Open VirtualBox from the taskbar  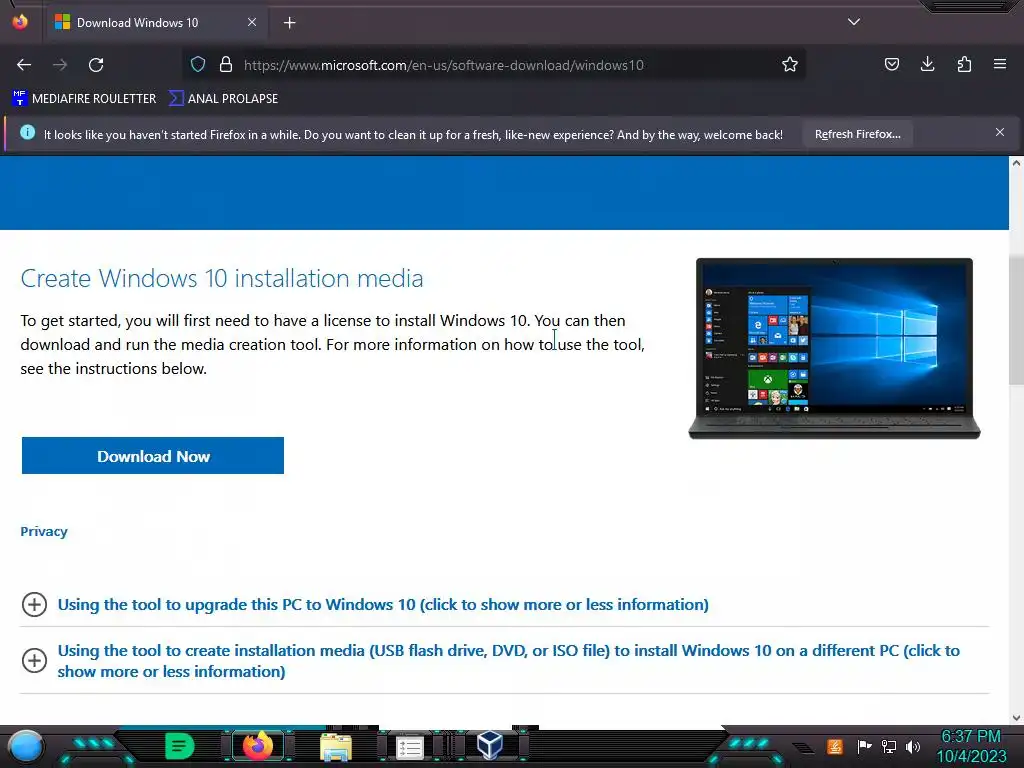point(489,744)
